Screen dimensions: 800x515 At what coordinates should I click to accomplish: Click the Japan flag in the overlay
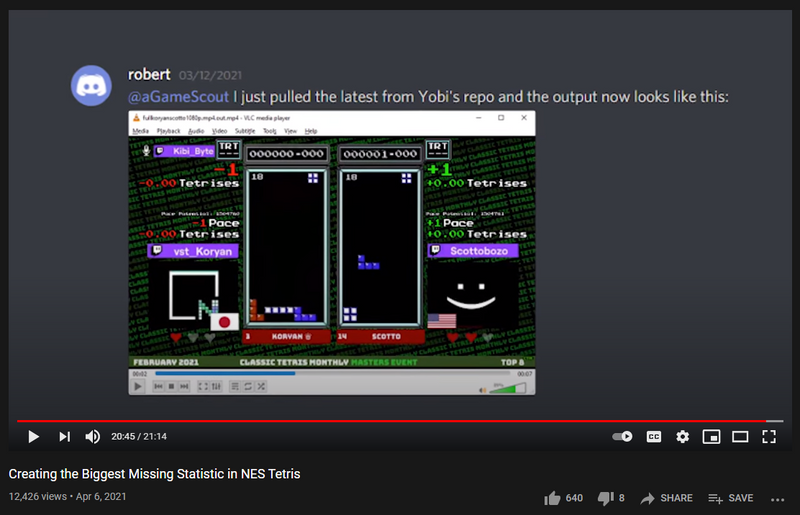click(224, 322)
